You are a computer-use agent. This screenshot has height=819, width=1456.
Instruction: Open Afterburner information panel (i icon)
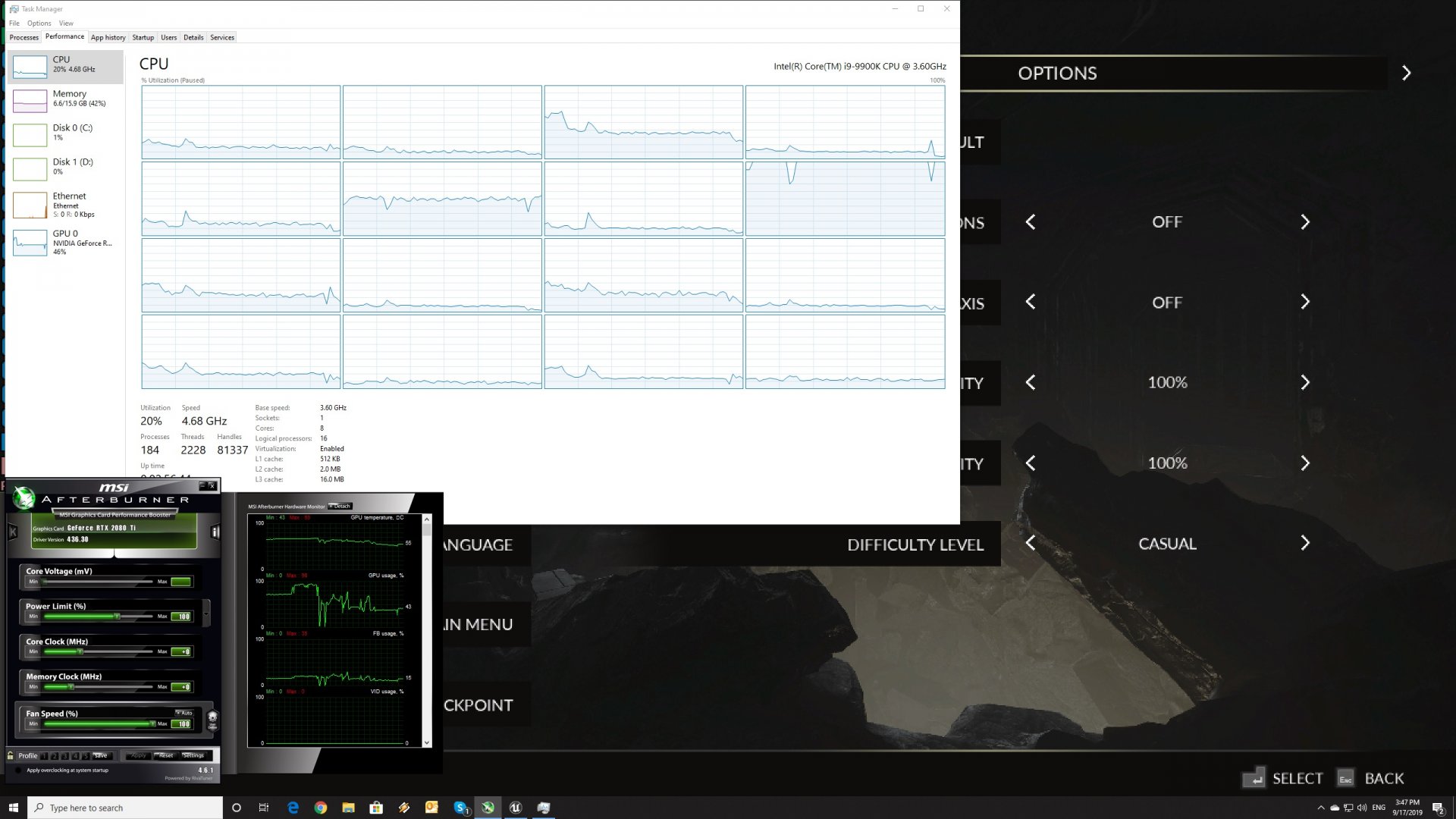215,532
